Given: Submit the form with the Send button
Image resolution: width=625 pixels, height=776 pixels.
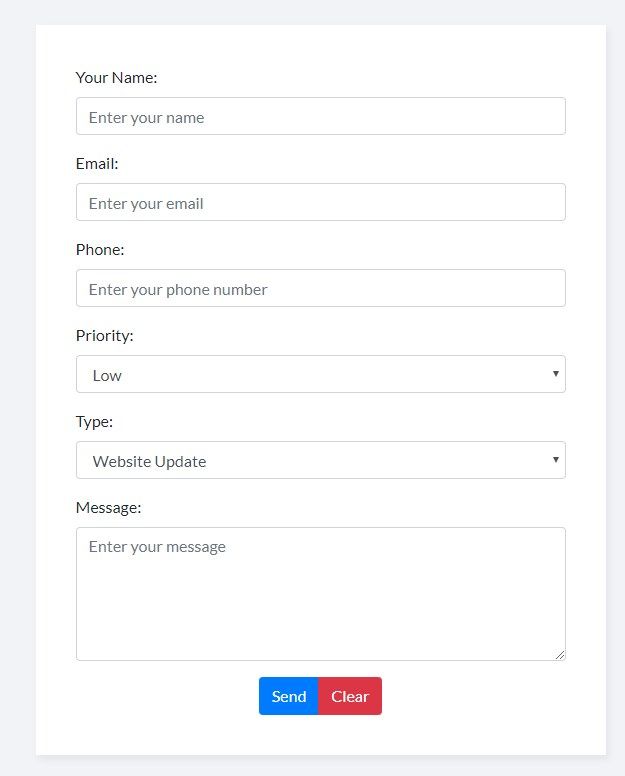Looking at the screenshot, I should (x=289, y=696).
